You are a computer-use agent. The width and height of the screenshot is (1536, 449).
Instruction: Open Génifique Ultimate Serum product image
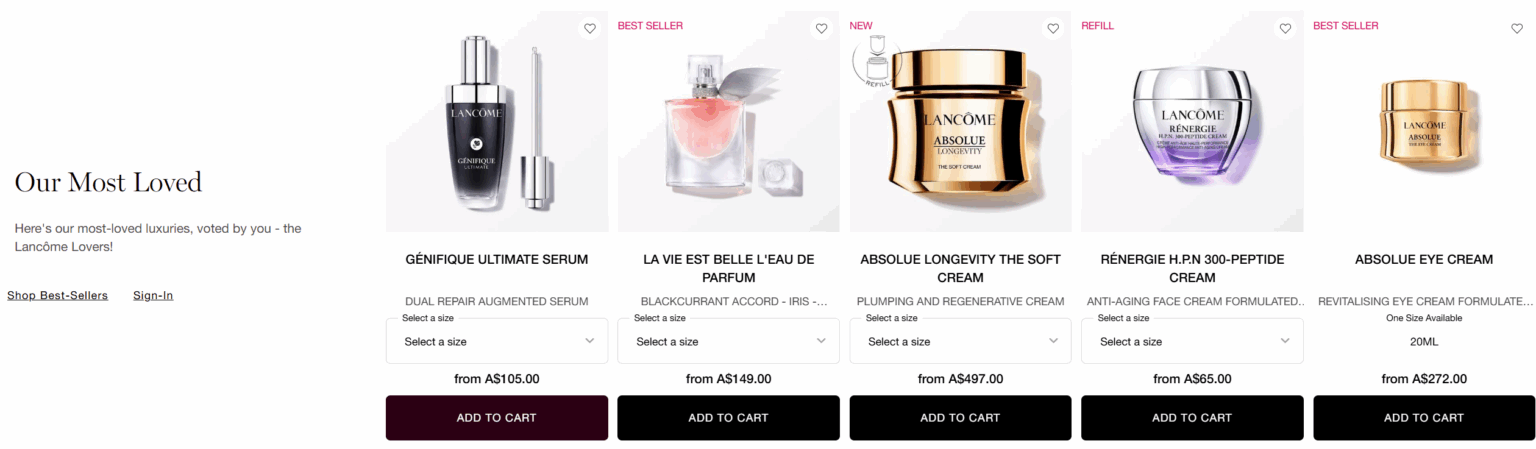pyautogui.click(x=497, y=121)
